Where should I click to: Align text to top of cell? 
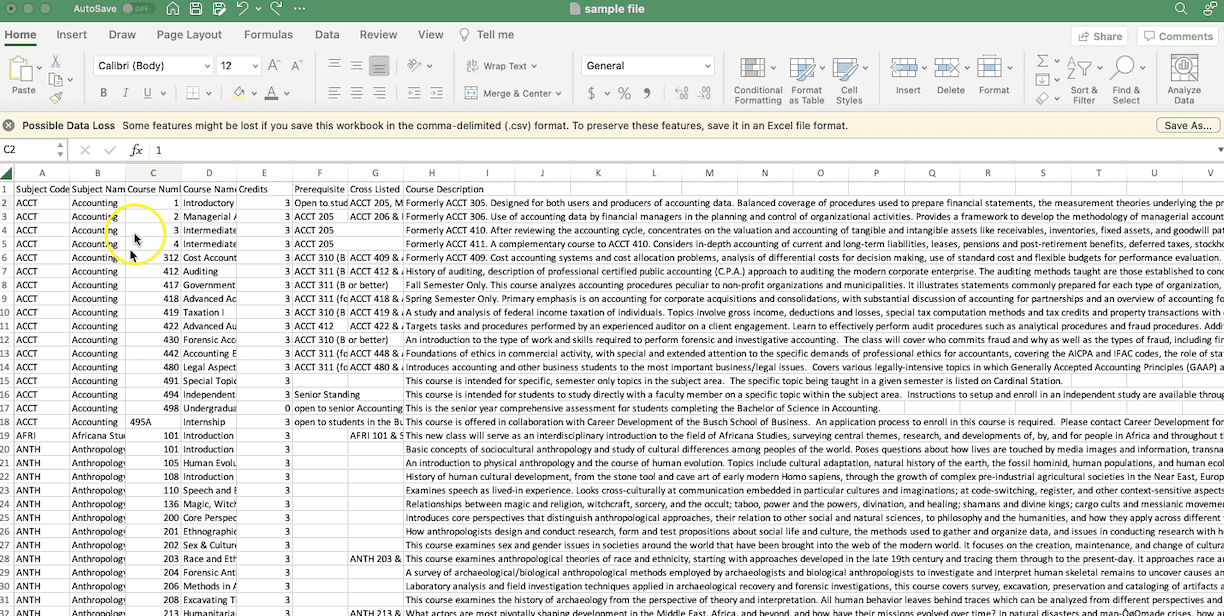coord(334,66)
